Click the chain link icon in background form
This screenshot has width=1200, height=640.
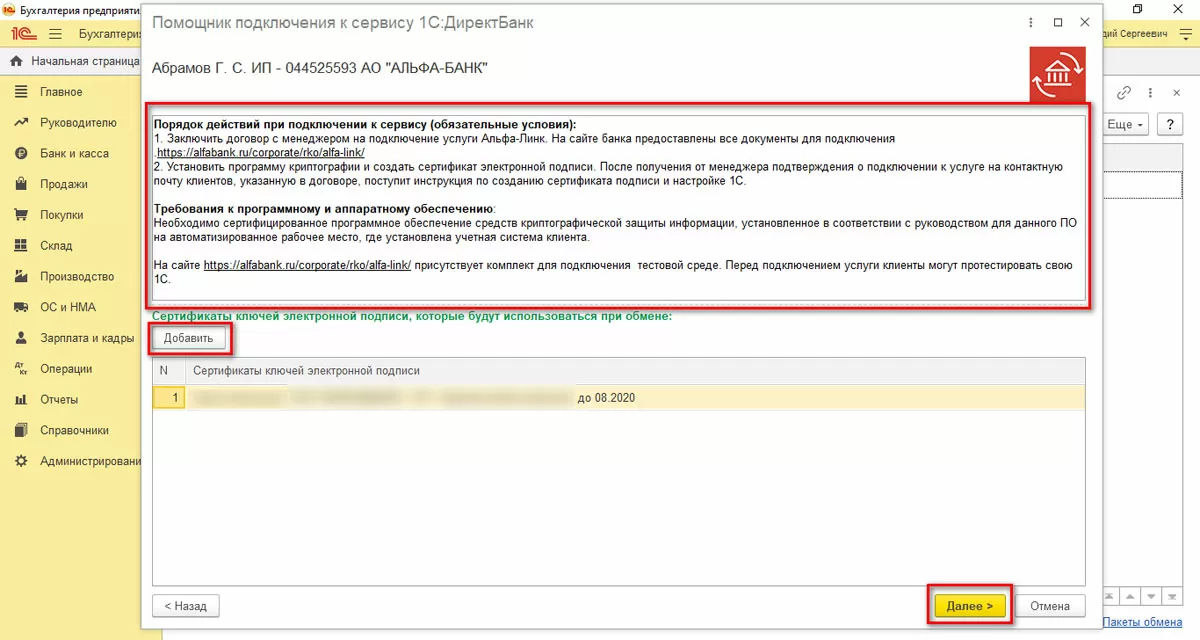click(1123, 92)
